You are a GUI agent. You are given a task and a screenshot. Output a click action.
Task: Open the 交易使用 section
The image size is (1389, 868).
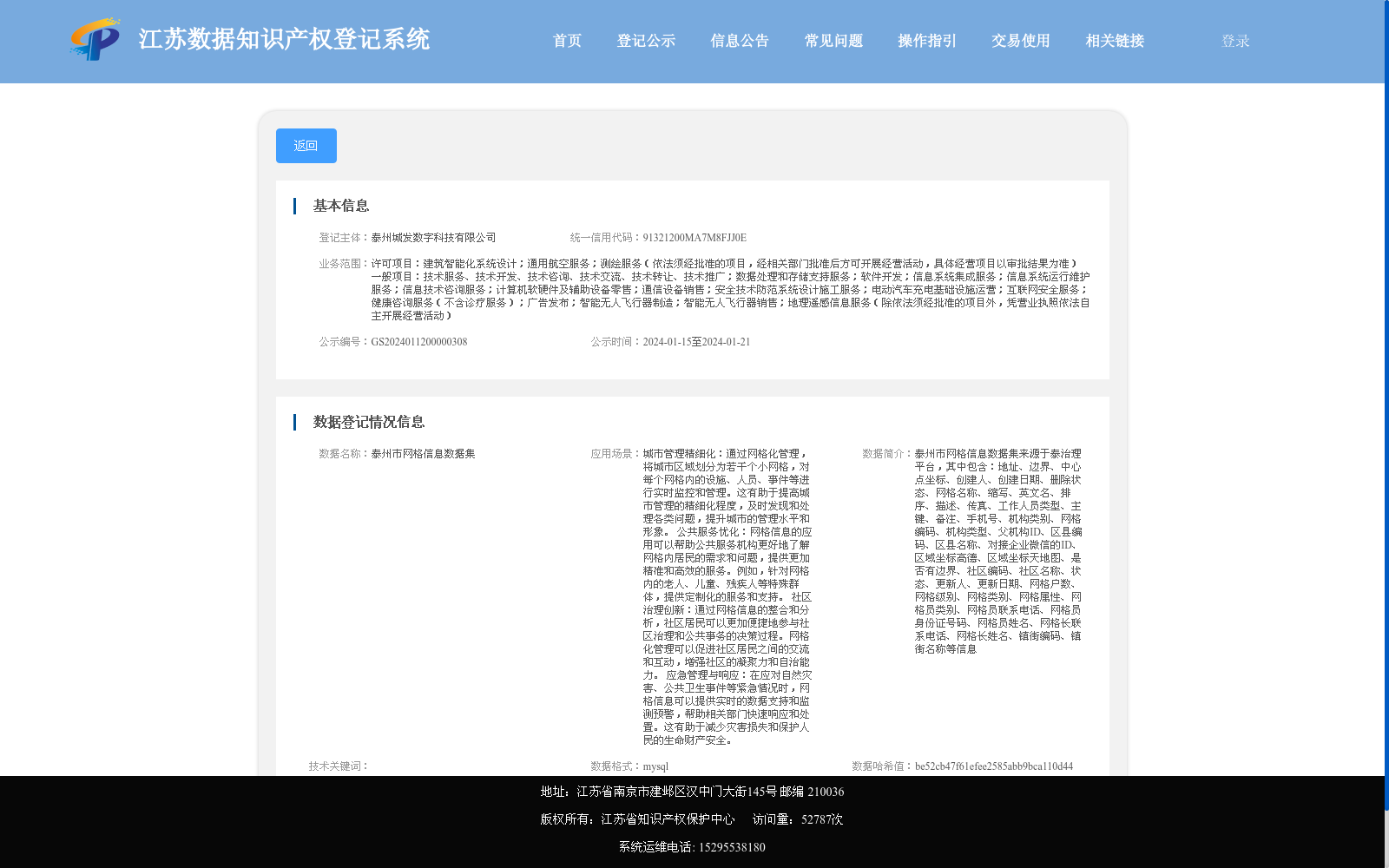tap(1020, 40)
